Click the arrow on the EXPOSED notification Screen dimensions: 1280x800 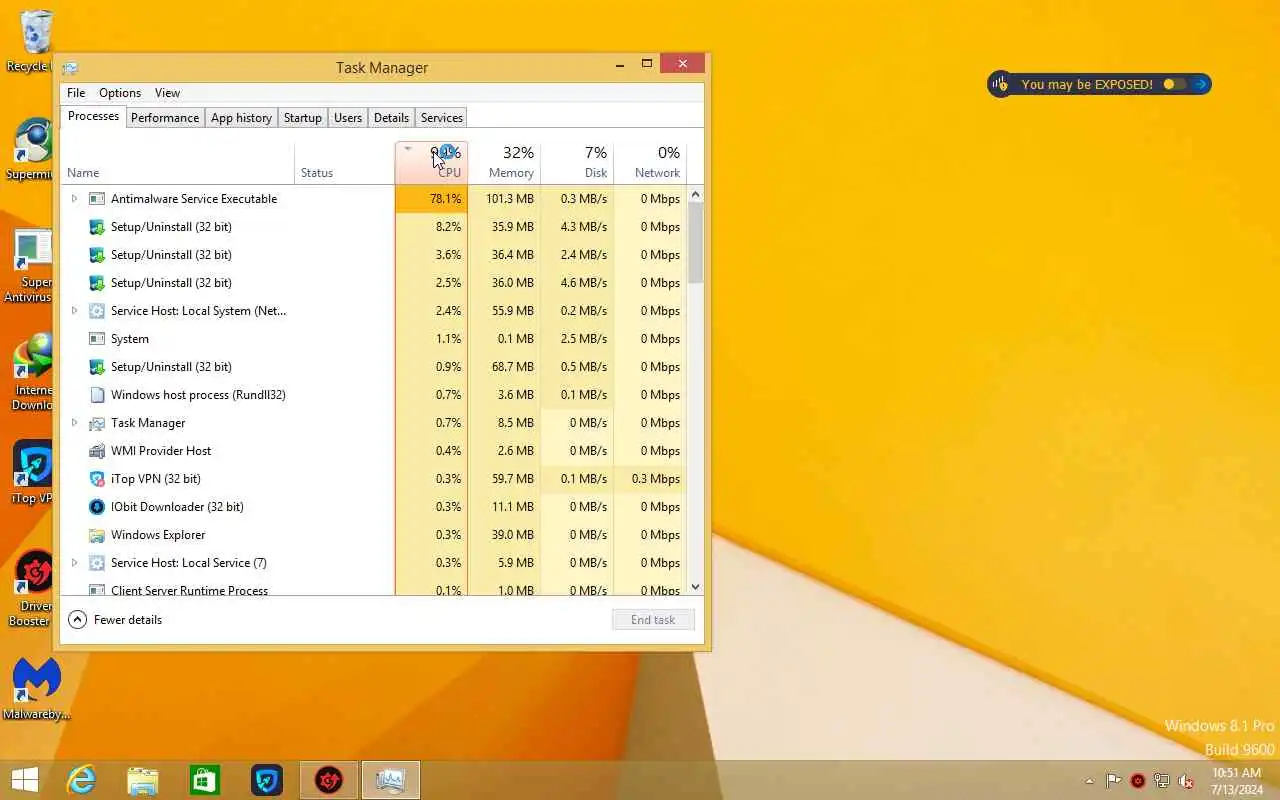(x=1201, y=84)
